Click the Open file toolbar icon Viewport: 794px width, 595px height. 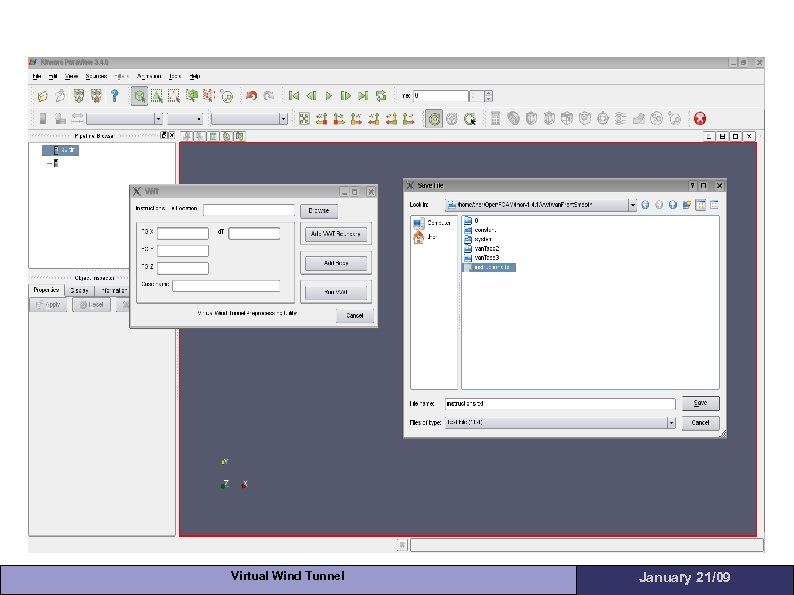tap(43, 96)
